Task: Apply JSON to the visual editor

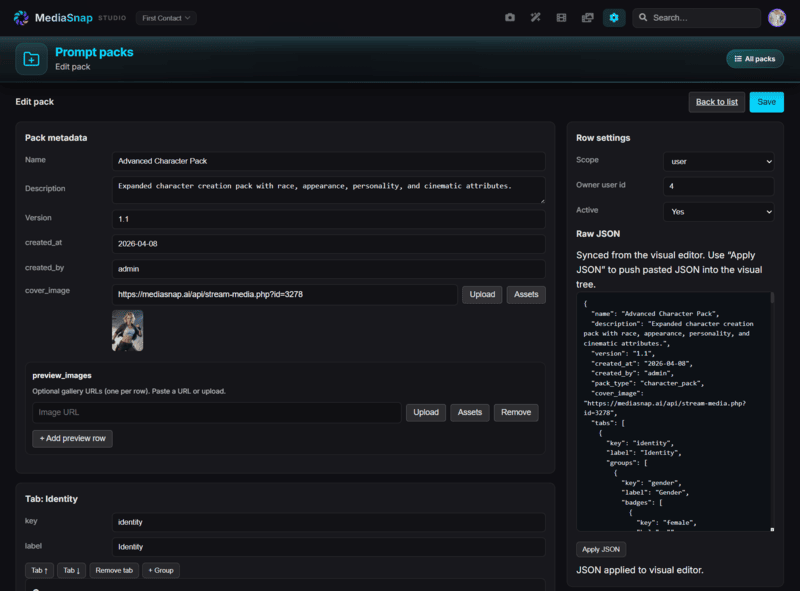Action: (x=600, y=548)
